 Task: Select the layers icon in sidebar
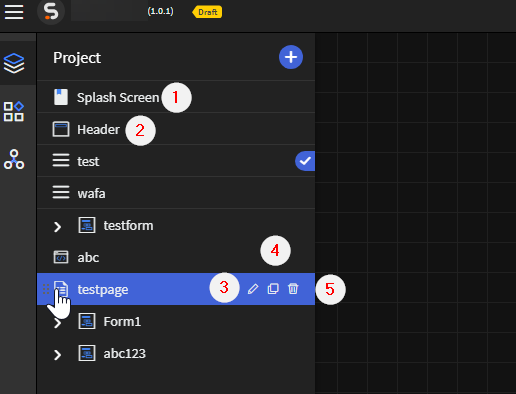(14, 63)
